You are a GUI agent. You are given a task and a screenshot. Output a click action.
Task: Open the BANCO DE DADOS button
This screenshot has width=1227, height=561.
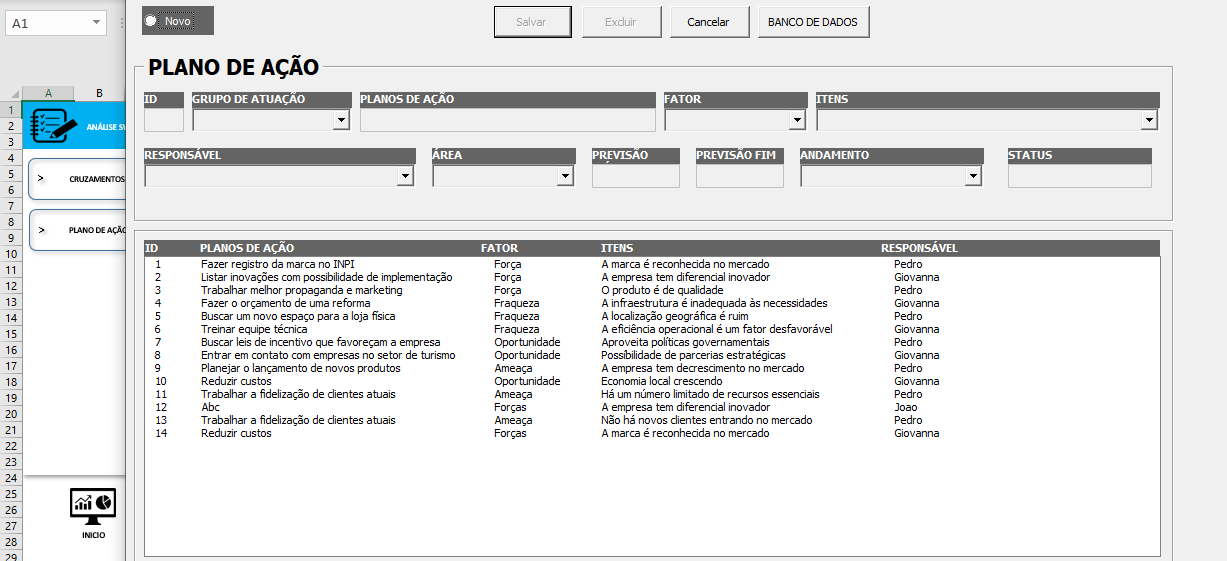(x=813, y=22)
